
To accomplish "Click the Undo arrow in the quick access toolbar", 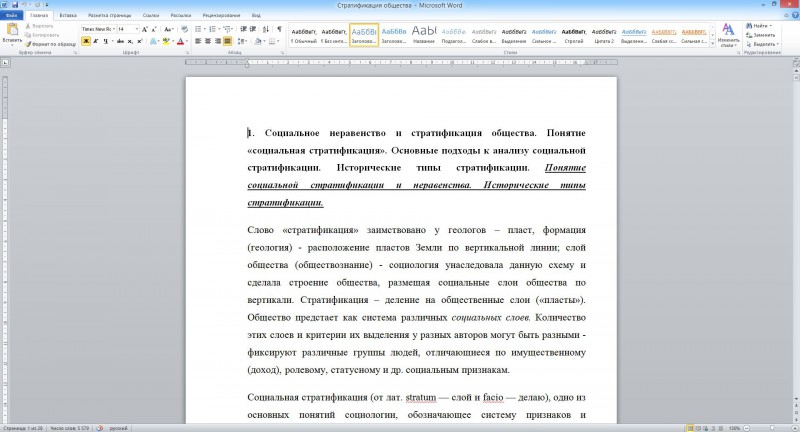I will 24,5.
